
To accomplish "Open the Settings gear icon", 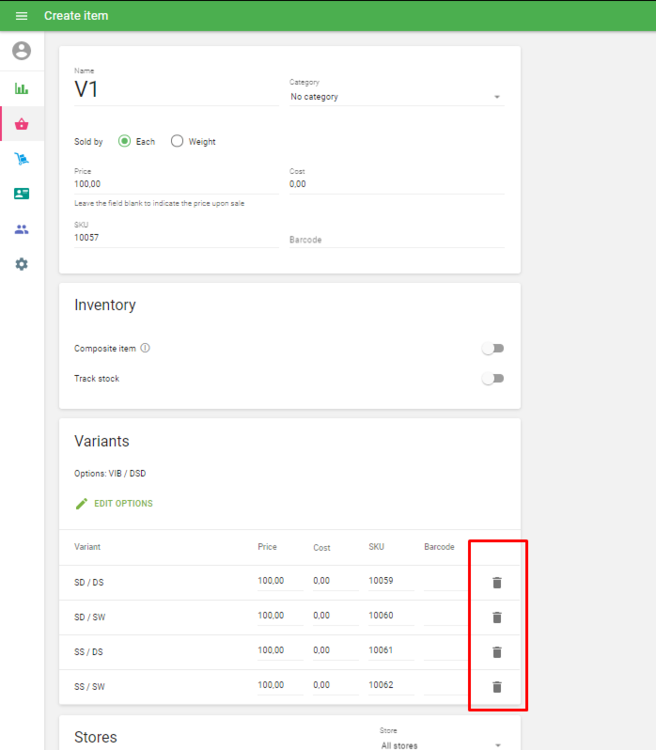I will click(21, 264).
